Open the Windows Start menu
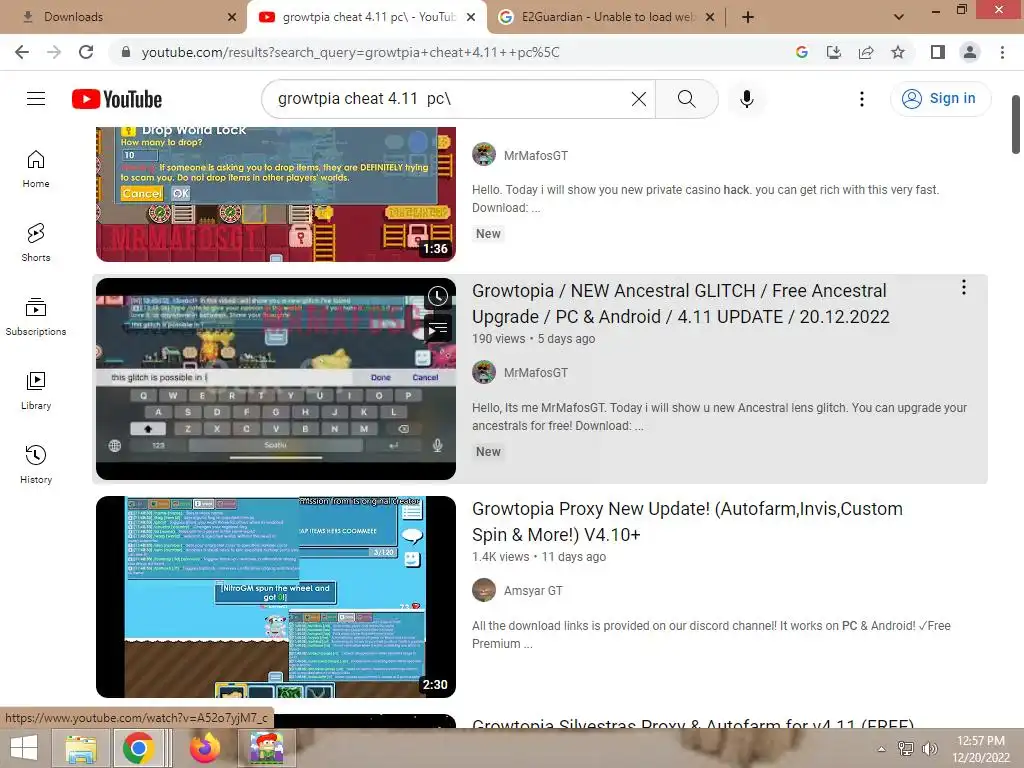Viewport: 1024px width, 768px height. pyautogui.click(x=24, y=748)
